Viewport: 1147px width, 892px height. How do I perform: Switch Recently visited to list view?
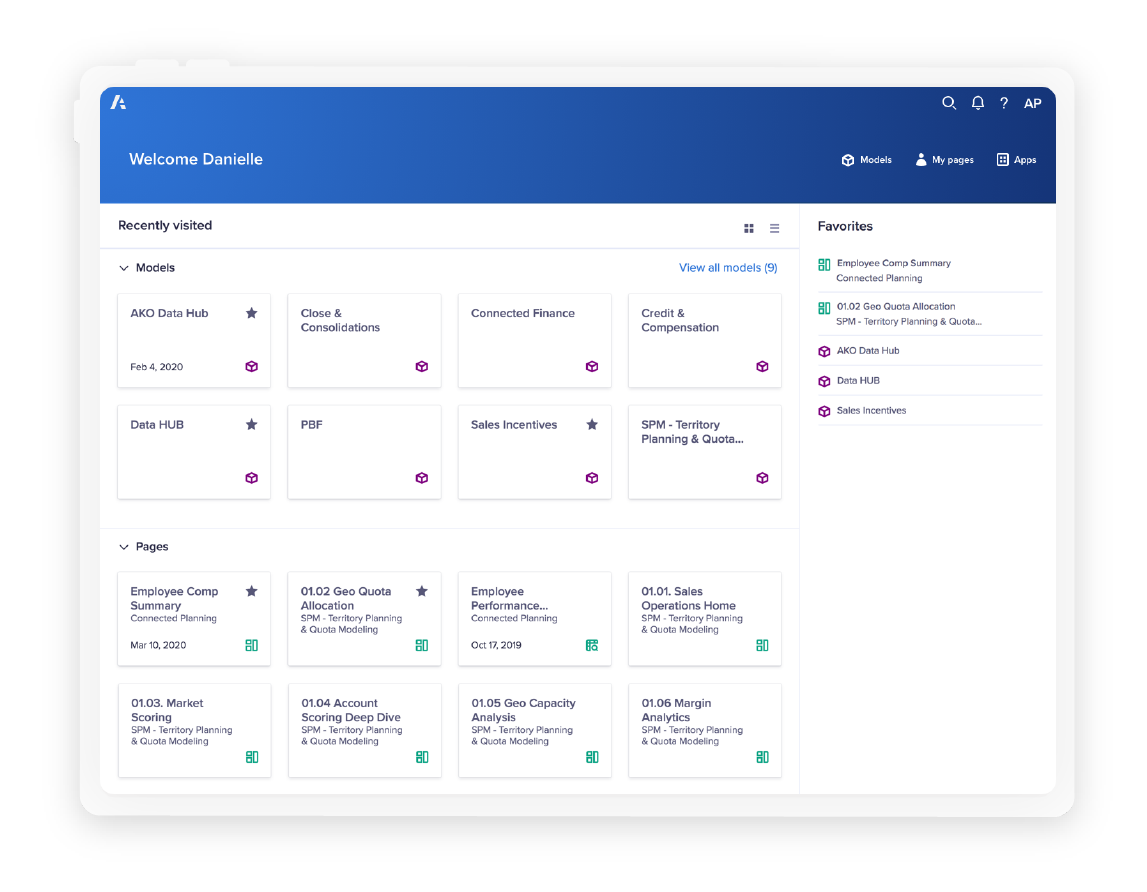tap(774, 228)
